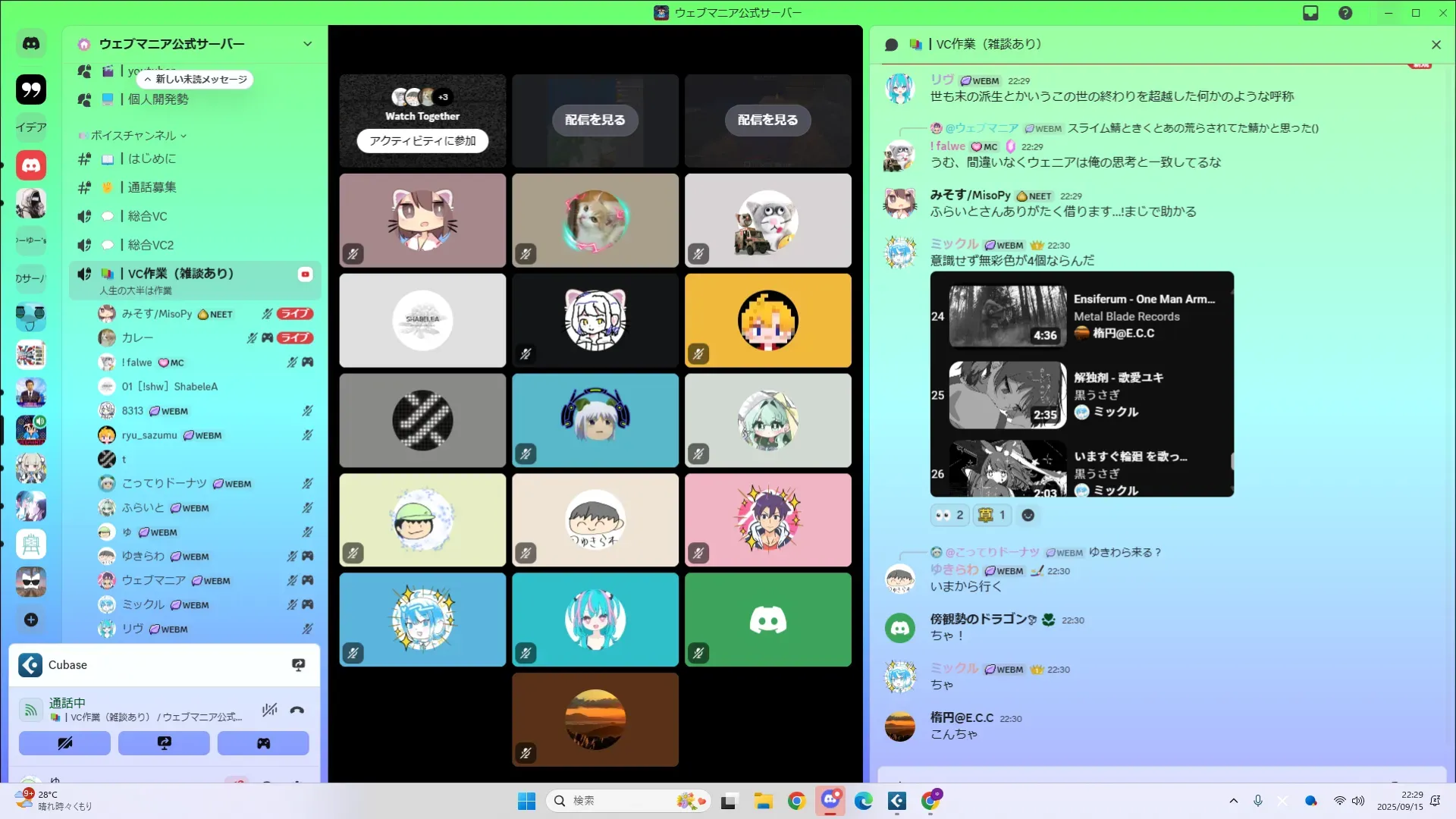Open the 総合VC voice channel
The height and width of the screenshot is (819, 1456).
(147, 216)
